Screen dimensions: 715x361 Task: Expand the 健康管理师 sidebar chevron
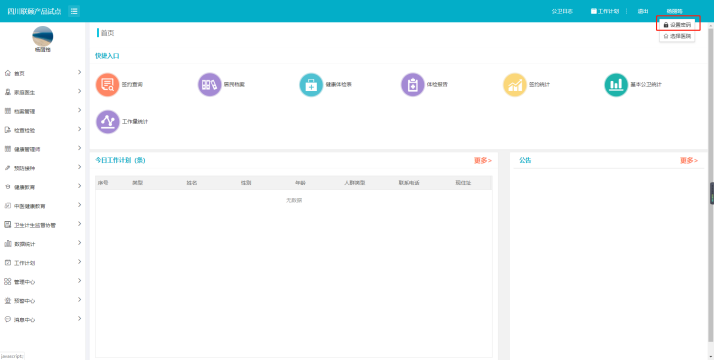click(x=79, y=148)
